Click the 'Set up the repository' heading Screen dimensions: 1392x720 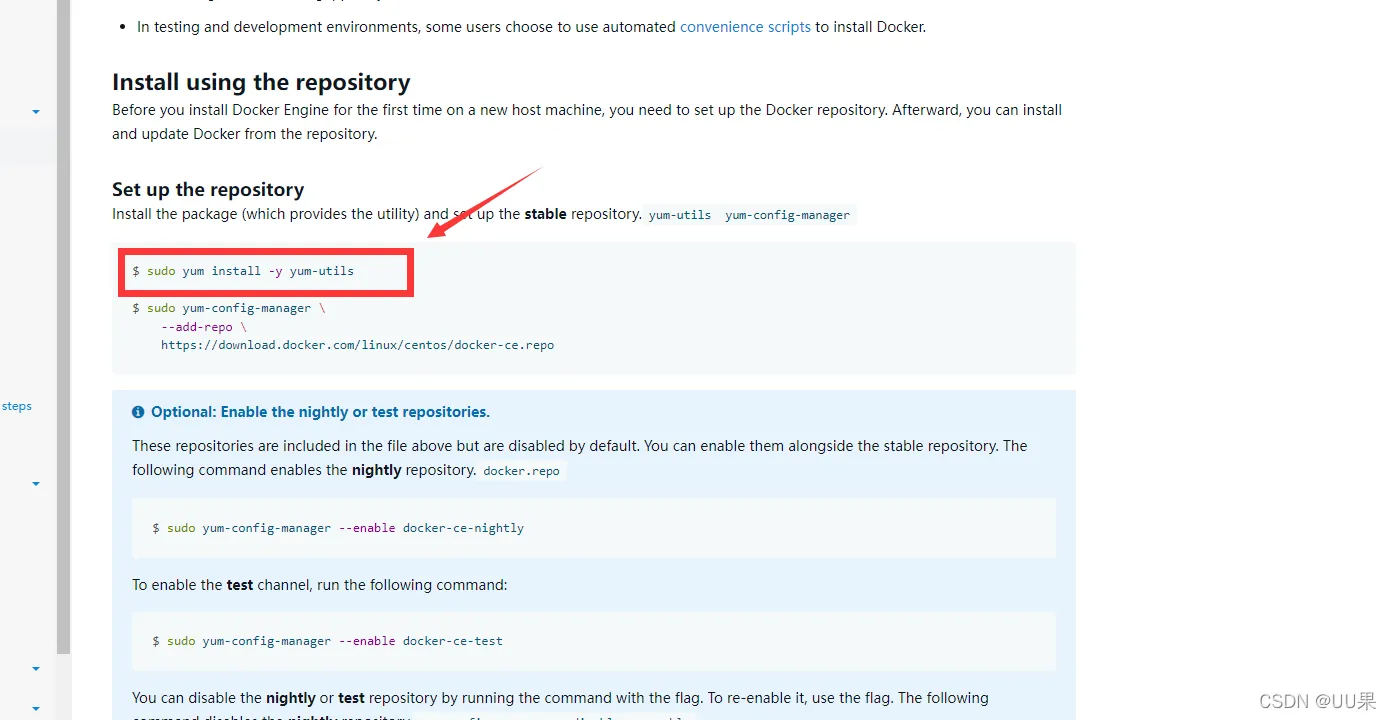point(208,189)
